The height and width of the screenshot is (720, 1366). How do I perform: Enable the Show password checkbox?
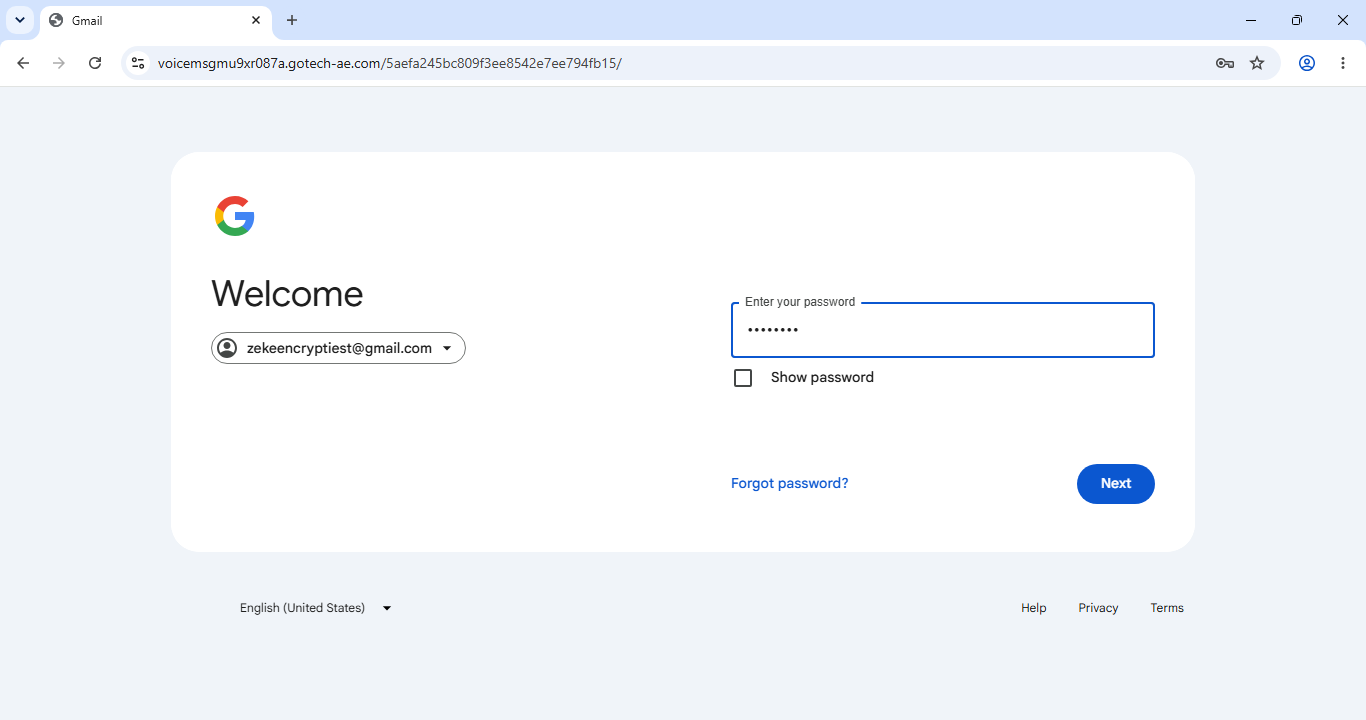click(743, 378)
